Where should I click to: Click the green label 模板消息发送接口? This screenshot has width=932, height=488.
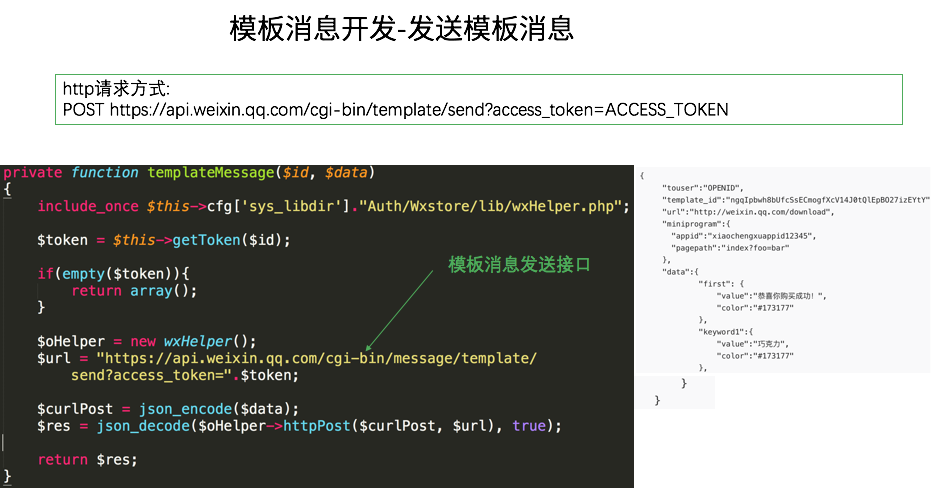point(519,265)
